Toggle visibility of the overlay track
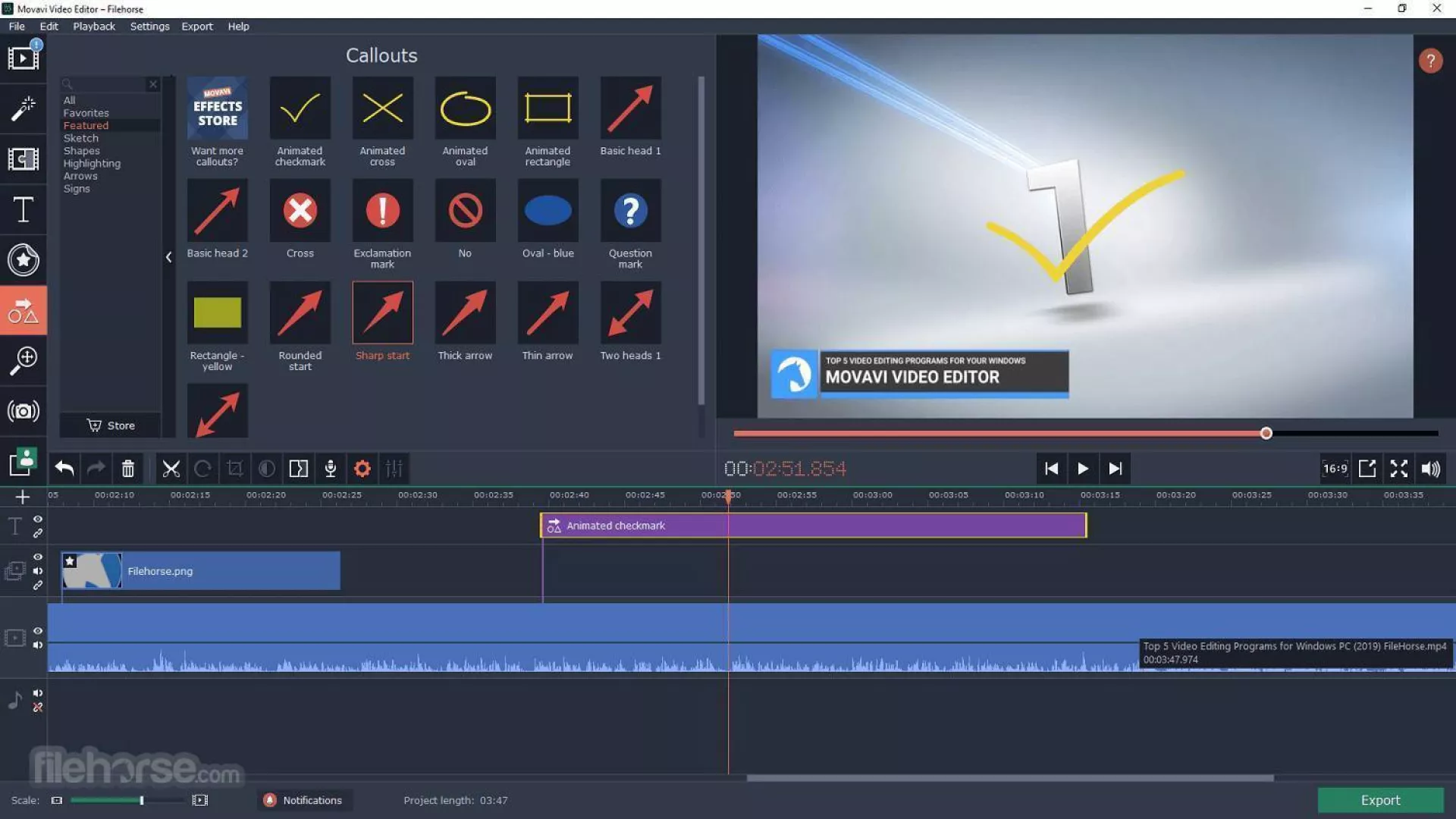Screen dimensions: 1456x819 click(x=38, y=557)
